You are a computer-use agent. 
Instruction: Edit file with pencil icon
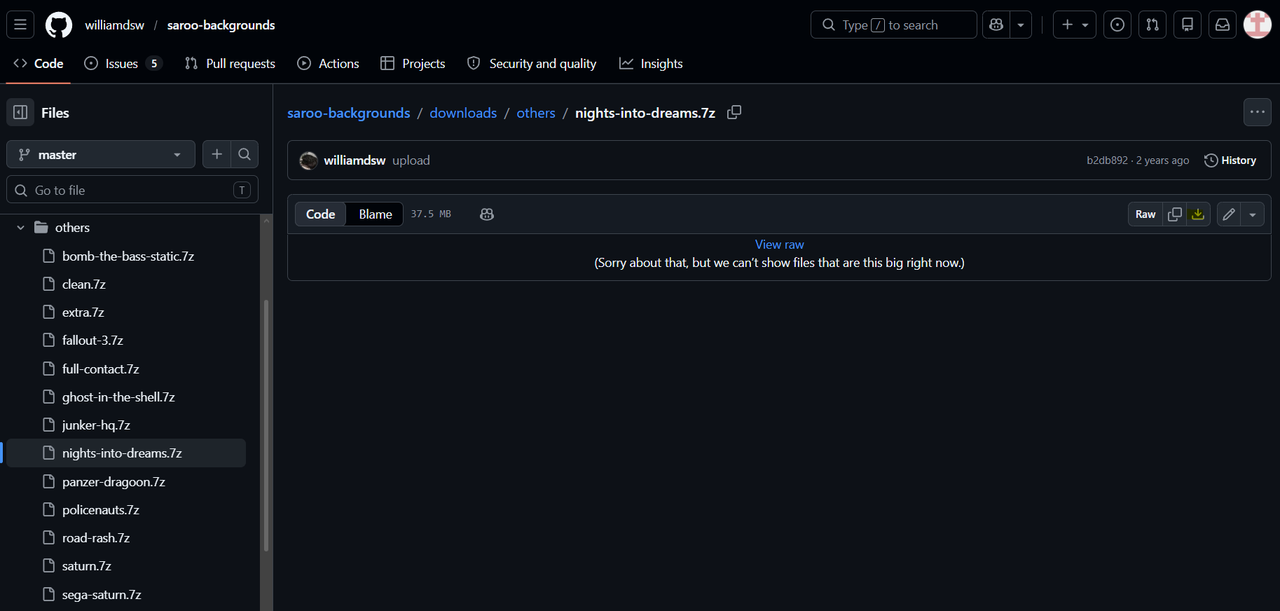coord(1229,214)
